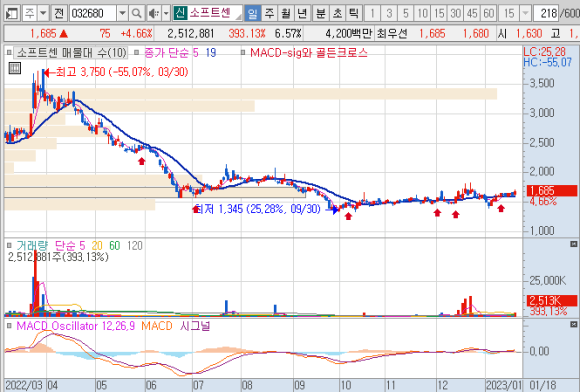Switch to second 초 chart period
Viewport: 580px width, 392px height.
pos(337,14)
